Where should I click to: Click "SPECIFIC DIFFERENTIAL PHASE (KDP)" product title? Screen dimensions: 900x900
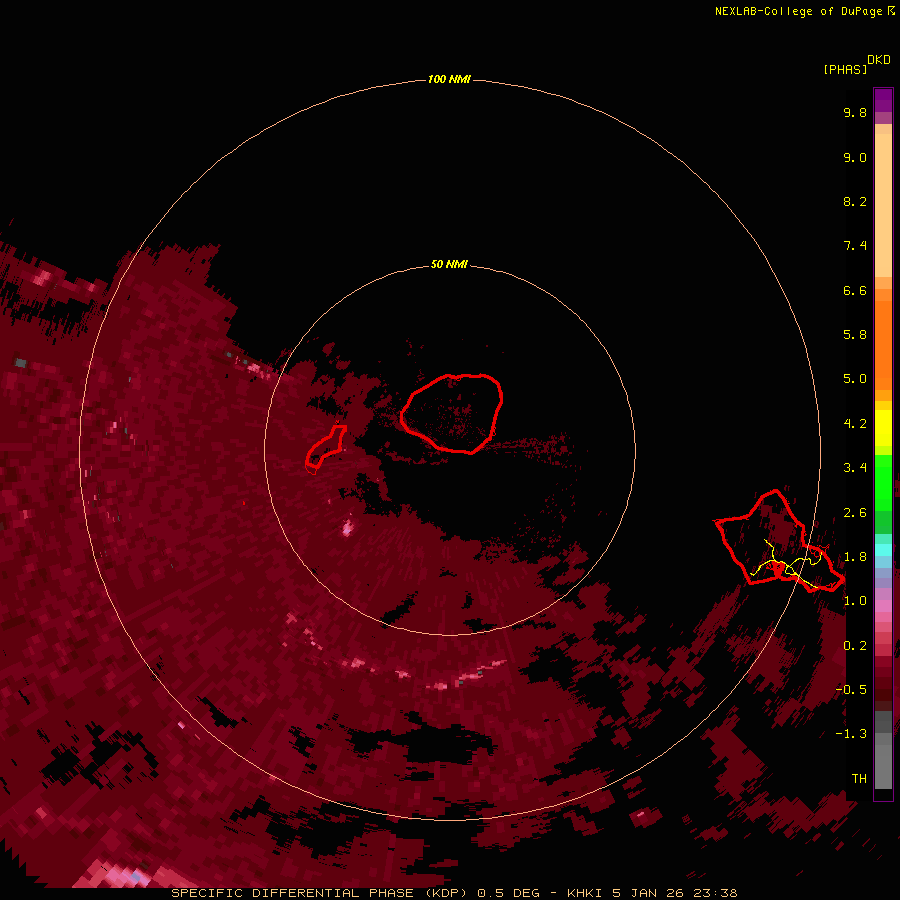coord(321,893)
